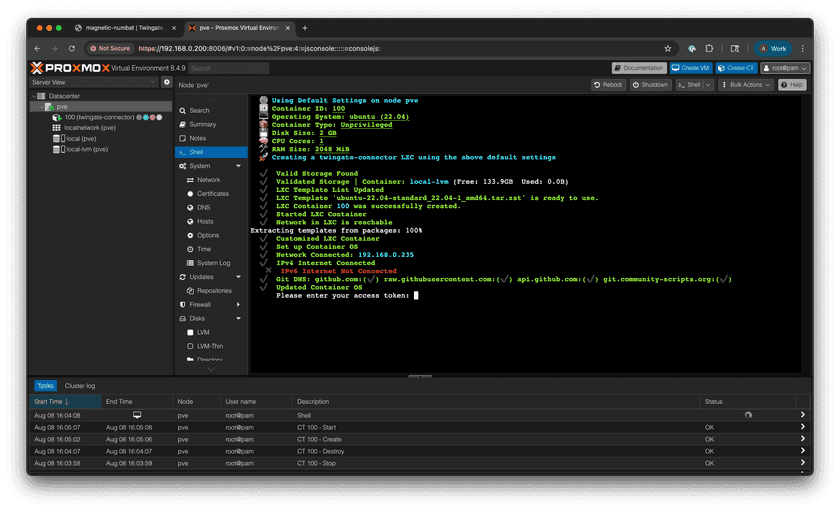
Task: Open the Bulk Actions dropdown
Action: click(747, 85)
